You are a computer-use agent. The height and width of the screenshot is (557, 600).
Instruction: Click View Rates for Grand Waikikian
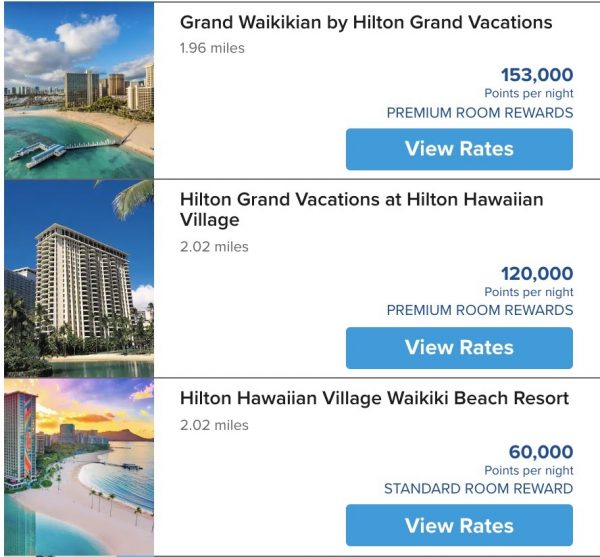[459, 149]
